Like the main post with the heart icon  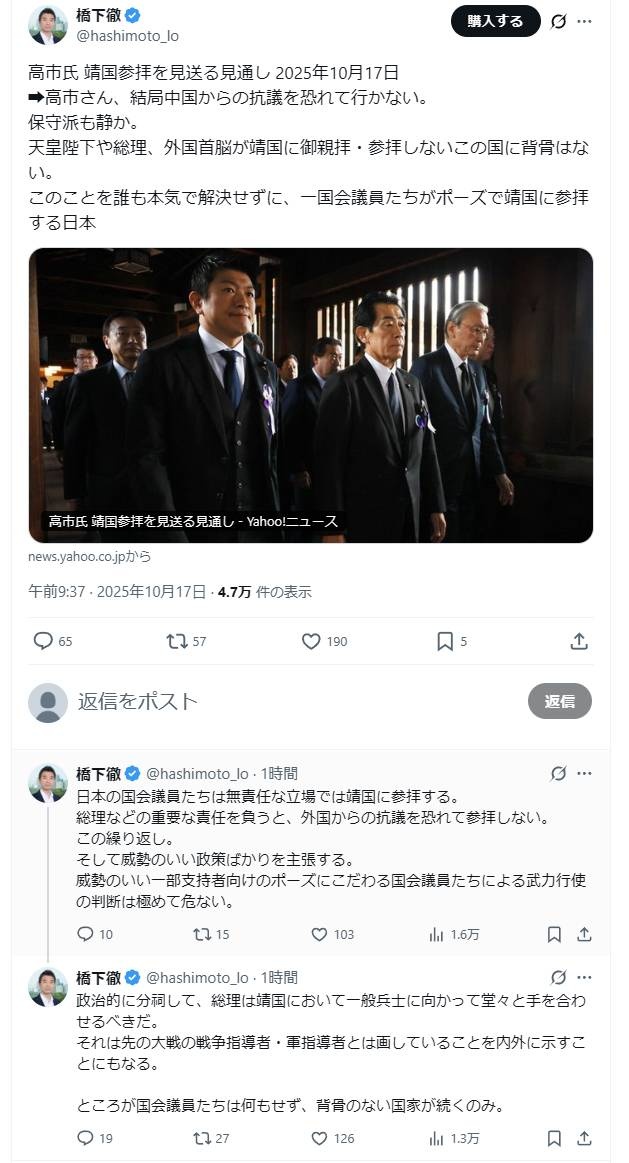[311, 641]
